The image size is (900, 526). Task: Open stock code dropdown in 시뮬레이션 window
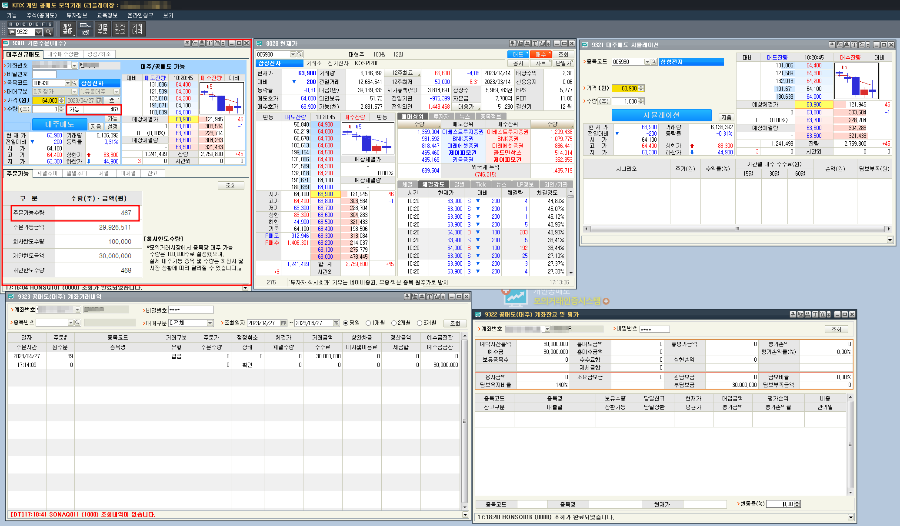click(x=647, y=61)
